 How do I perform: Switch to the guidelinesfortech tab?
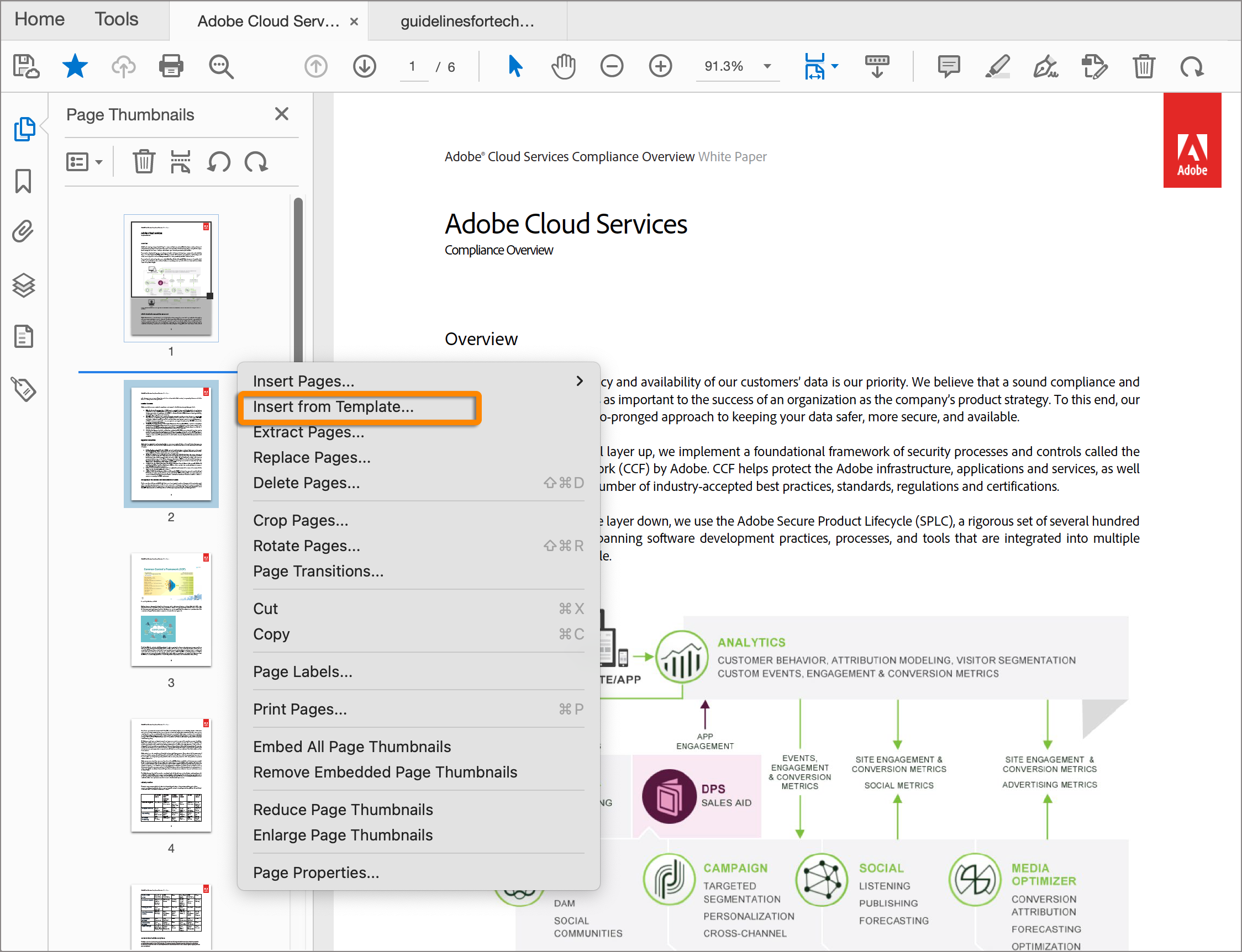467,21
